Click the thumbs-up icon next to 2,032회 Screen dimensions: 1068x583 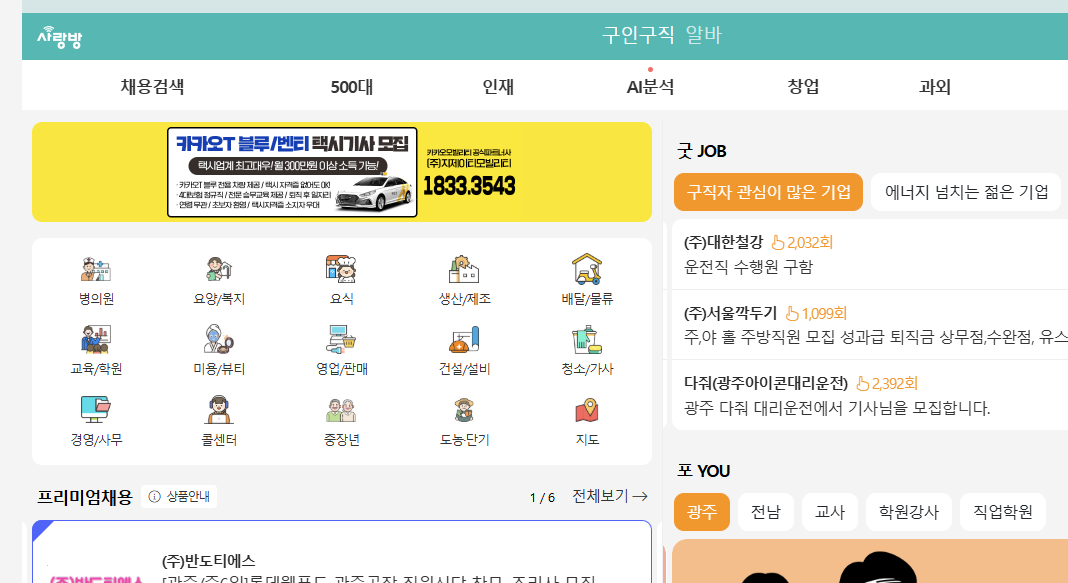coord(778,242)
